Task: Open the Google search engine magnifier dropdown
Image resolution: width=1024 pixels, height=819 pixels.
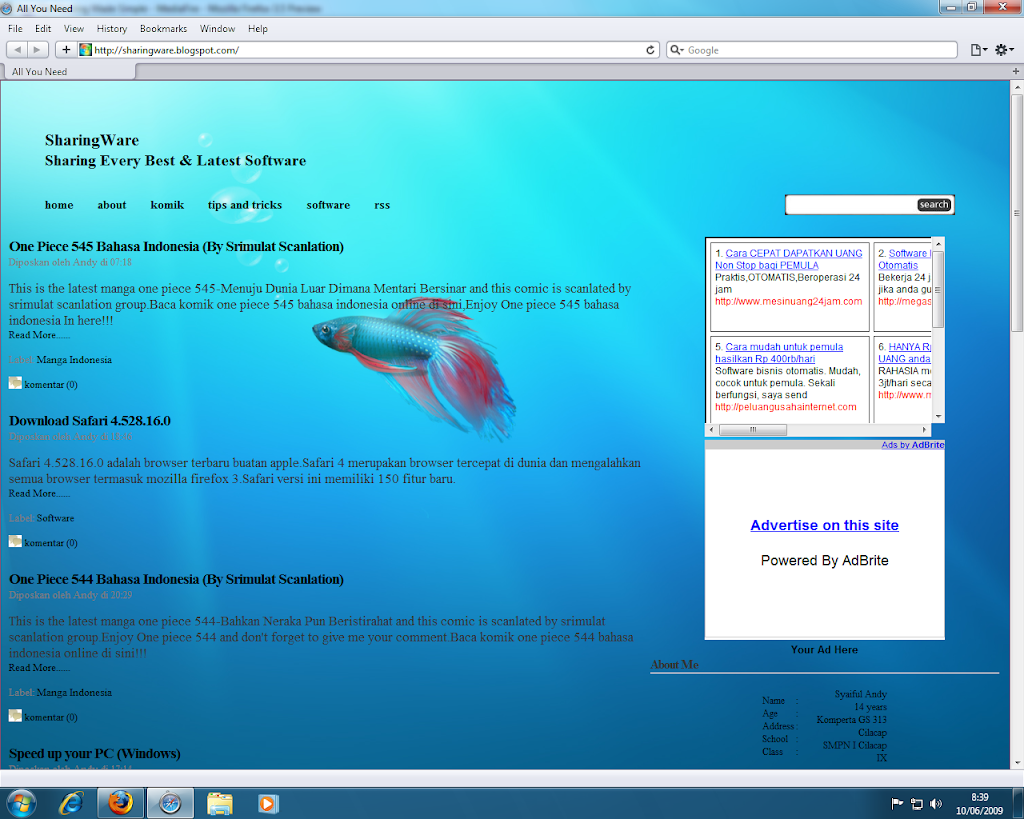Action: (x=677, y=50)
